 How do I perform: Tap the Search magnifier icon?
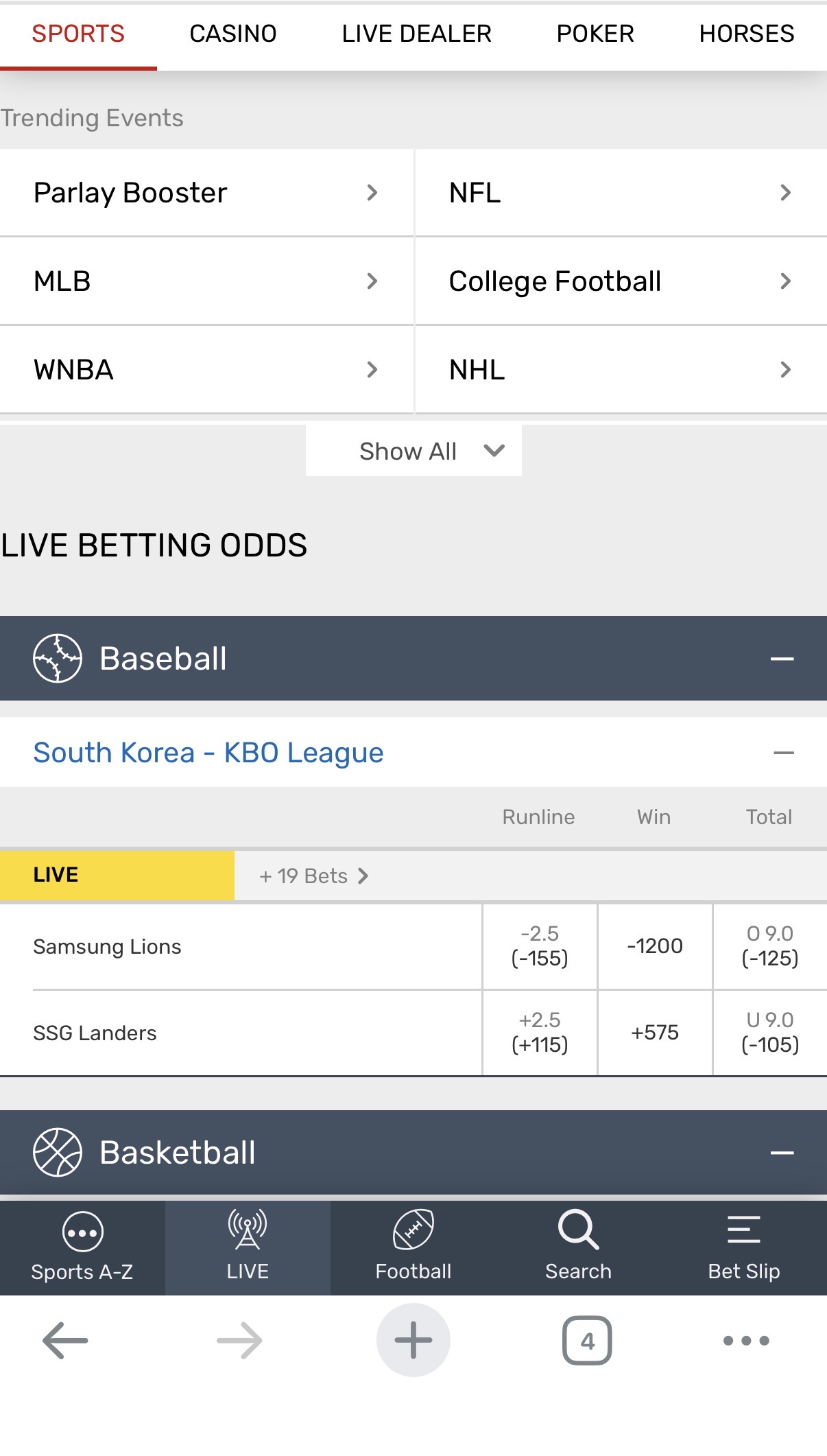tap(578, 1231)
